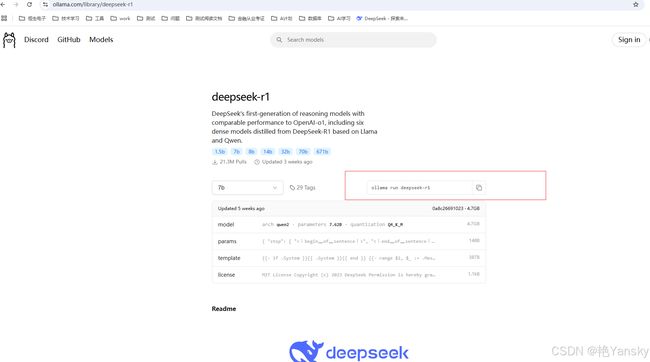Open the DeepSeek bookmark

click(x=382, y=18)
